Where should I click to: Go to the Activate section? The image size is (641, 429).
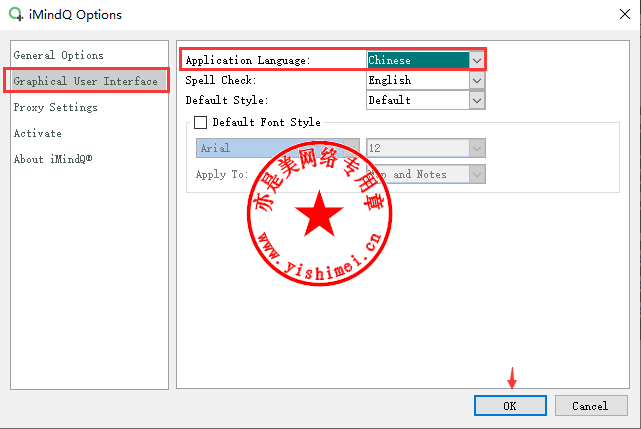pyautogui.click(x=38, y=133)
